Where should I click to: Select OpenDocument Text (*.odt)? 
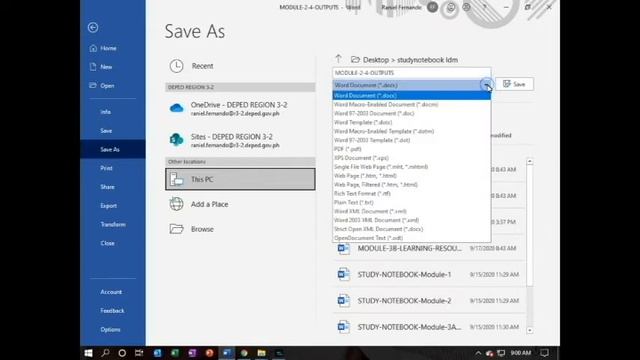(x=411, y=238)
